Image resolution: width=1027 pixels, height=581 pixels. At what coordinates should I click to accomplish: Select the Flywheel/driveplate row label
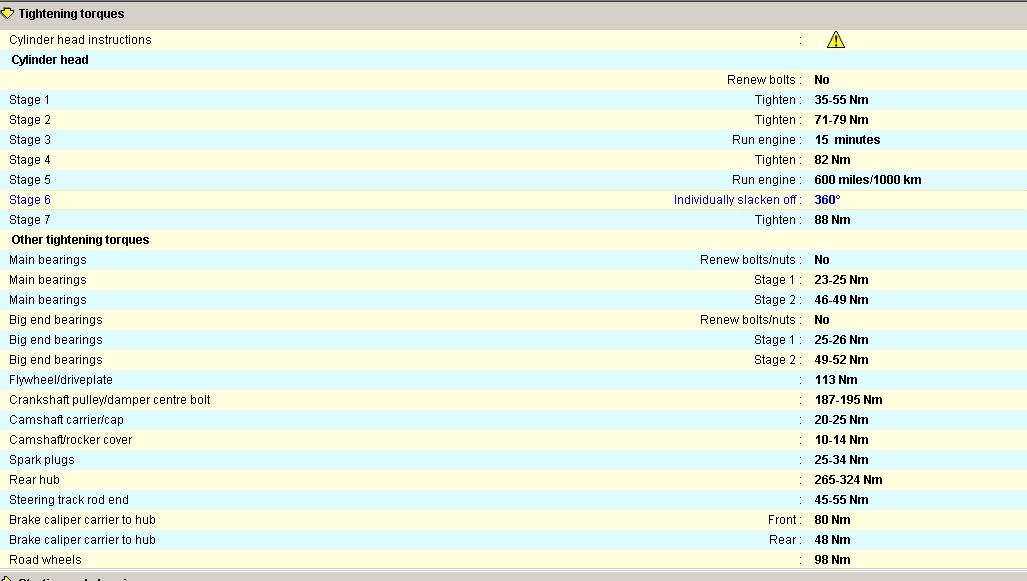coord(61,380)
